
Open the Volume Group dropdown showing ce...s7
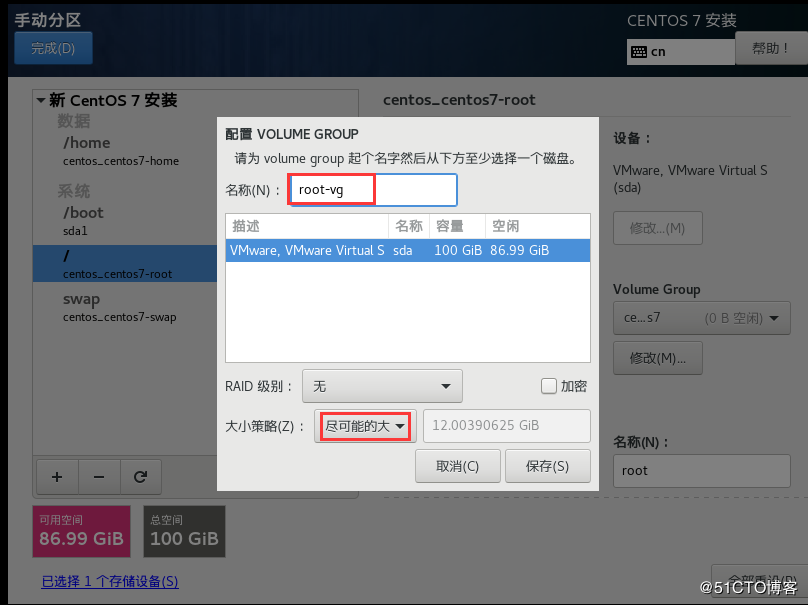pyautogui.click(x=701, y=318)
